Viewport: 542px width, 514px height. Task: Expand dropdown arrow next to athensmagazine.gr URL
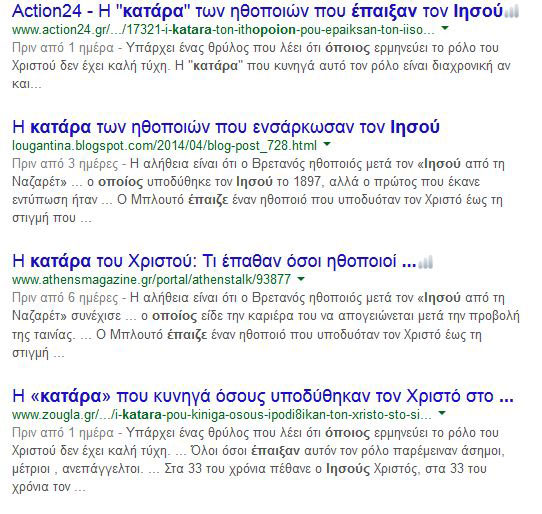click(x=301, y=278)
